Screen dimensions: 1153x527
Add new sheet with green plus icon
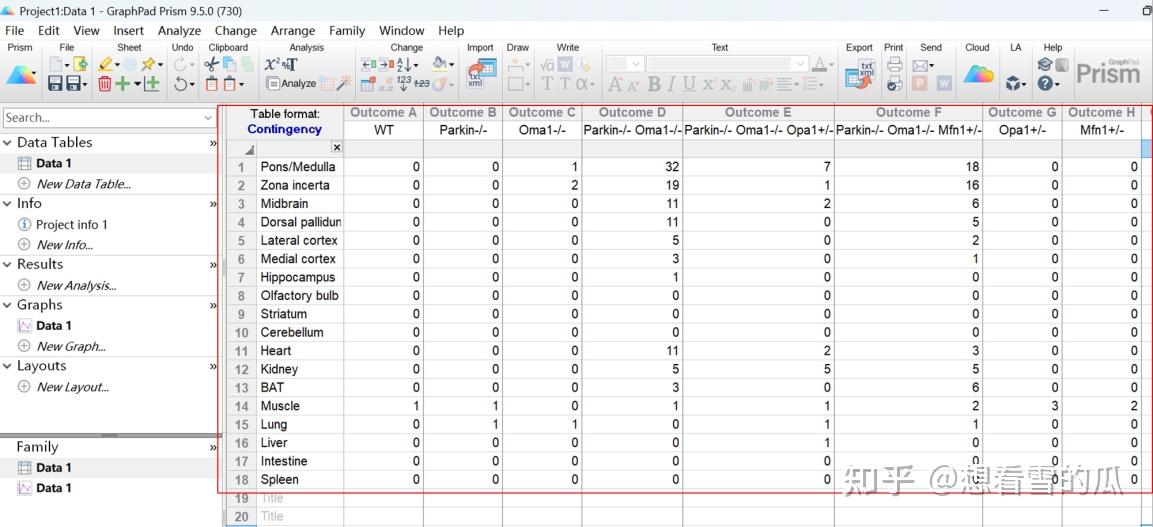(x=122, y=84)
